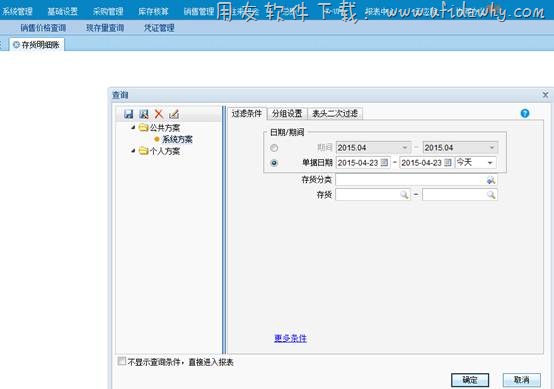Open the second 2015.04 period dropdown
Screen dimensions: 554x389
point(492,147)
